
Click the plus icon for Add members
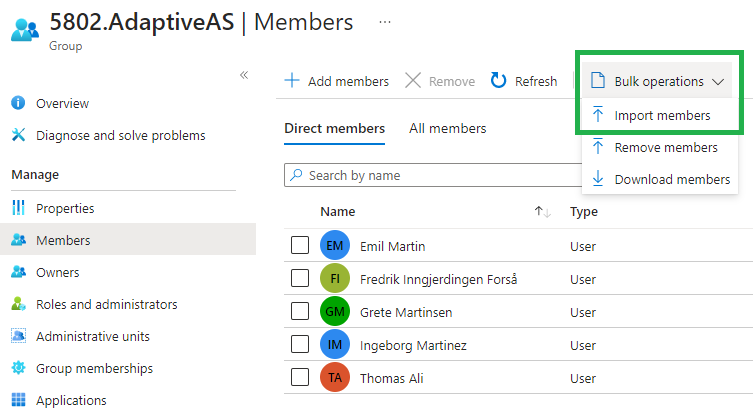(292, 80)
